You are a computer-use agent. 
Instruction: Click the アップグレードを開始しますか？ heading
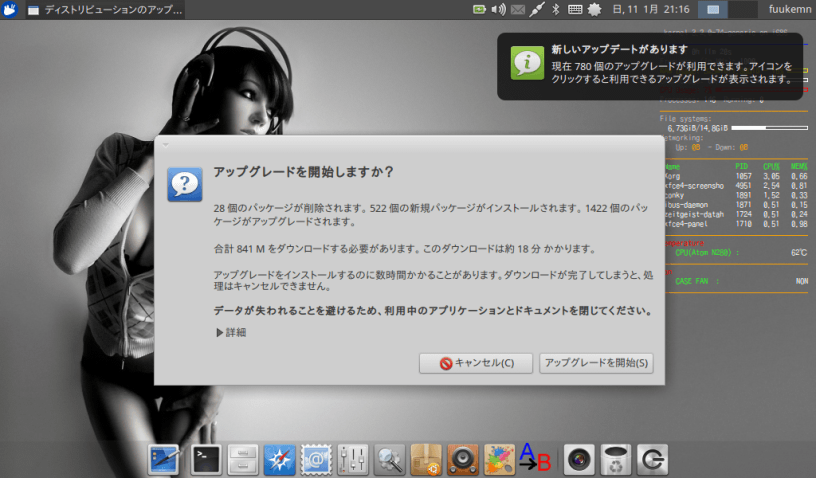(x=303, y=172)
